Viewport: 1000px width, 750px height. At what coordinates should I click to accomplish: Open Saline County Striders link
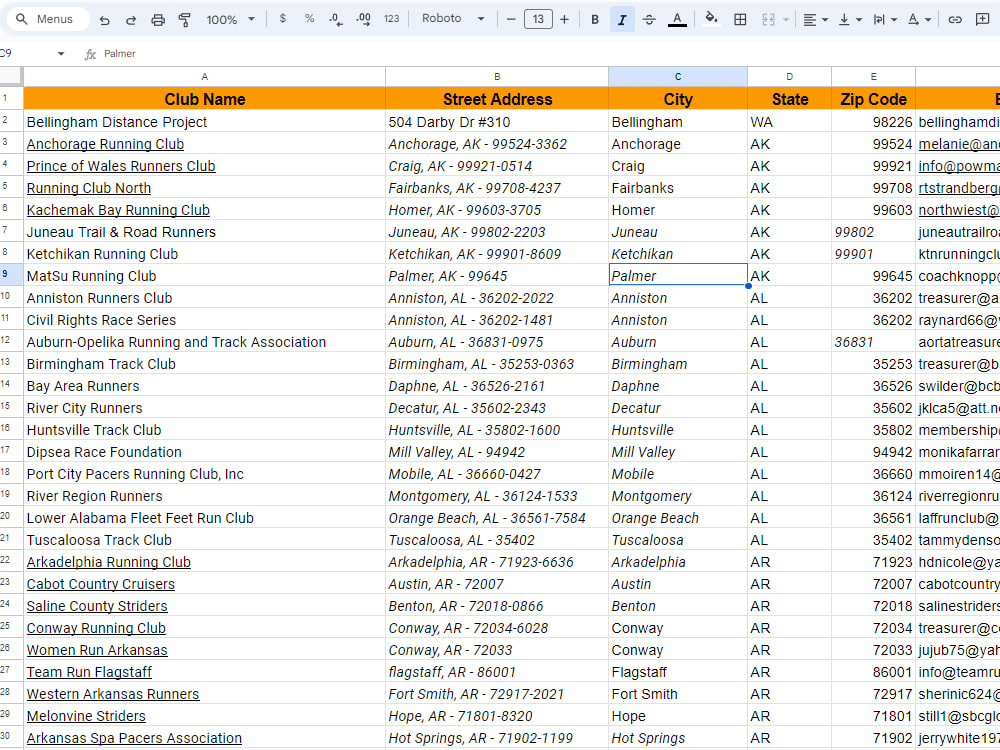pos(97,606)
